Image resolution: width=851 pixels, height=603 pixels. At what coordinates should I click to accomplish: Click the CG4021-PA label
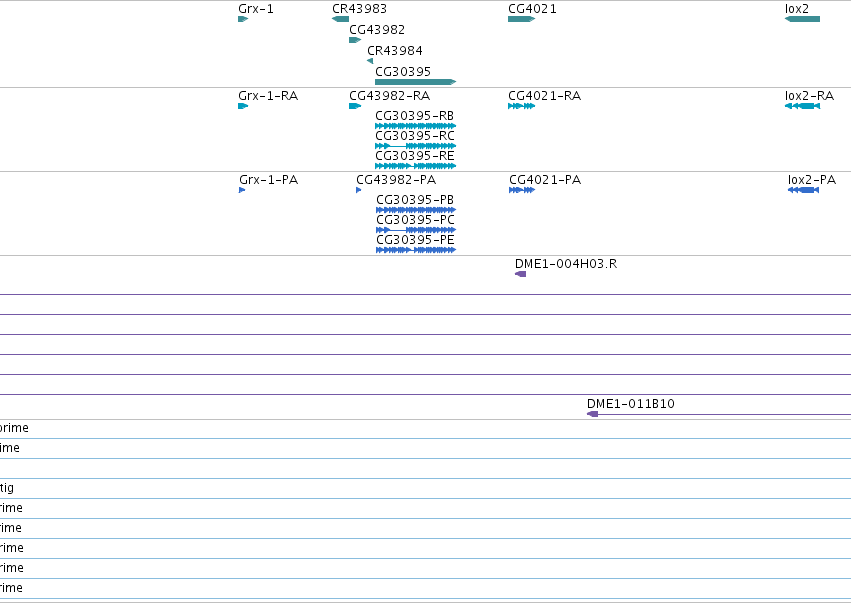click(x=545, y=180)
